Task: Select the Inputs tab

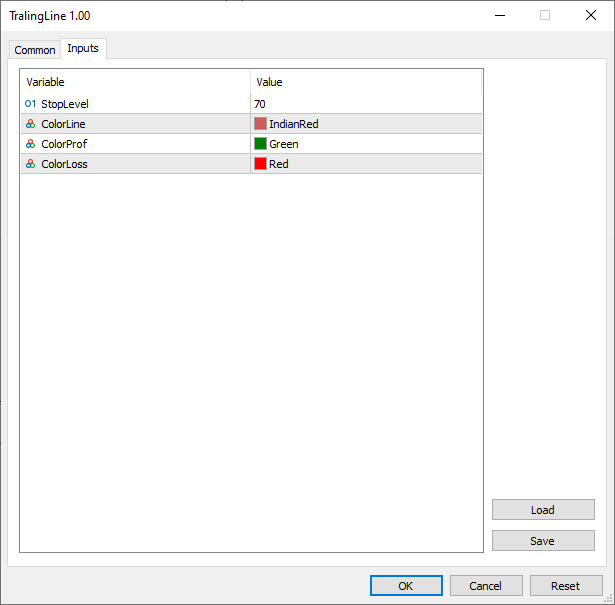Action: (83, 48)
